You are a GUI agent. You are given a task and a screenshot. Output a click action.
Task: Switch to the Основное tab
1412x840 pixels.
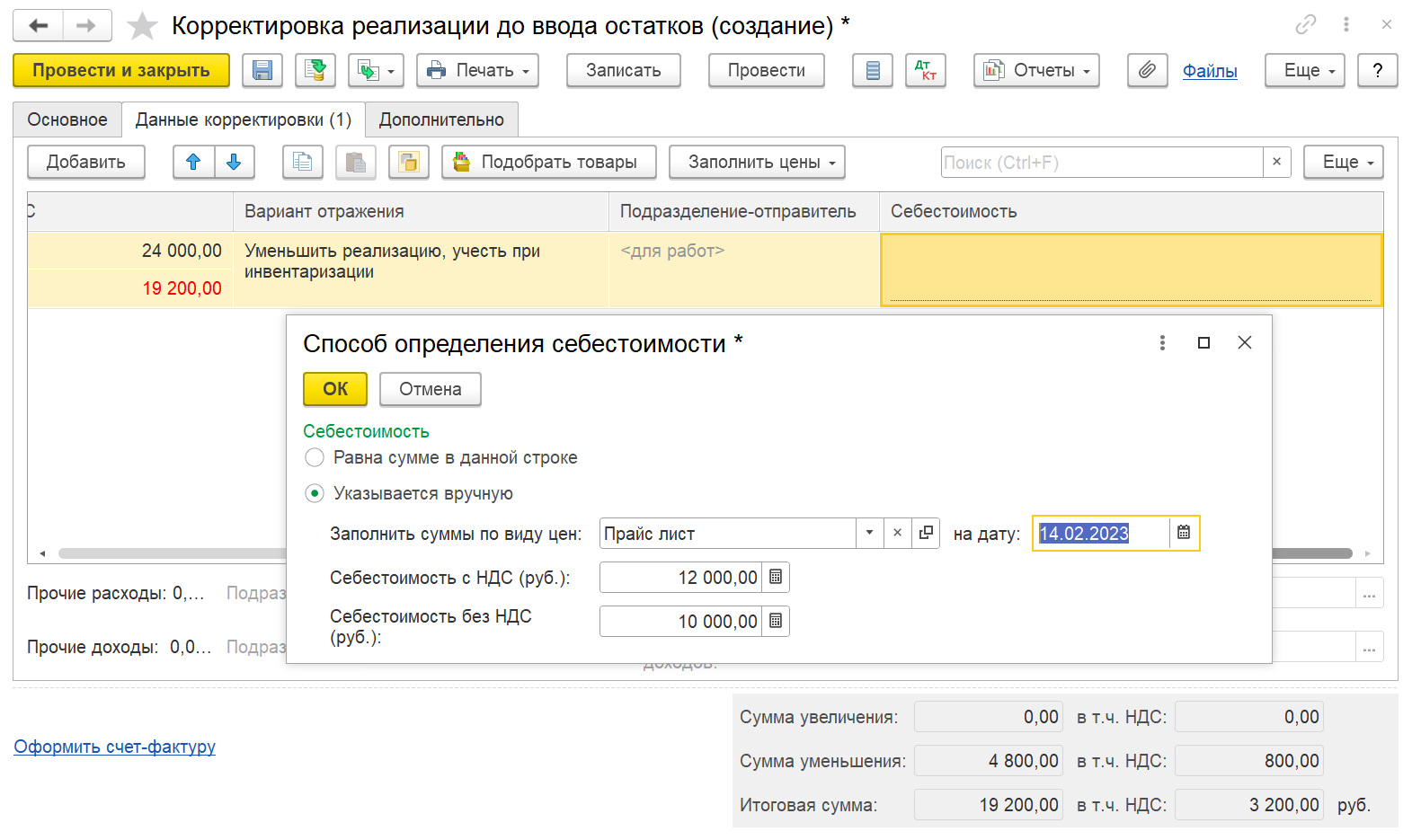pos(67,119)
